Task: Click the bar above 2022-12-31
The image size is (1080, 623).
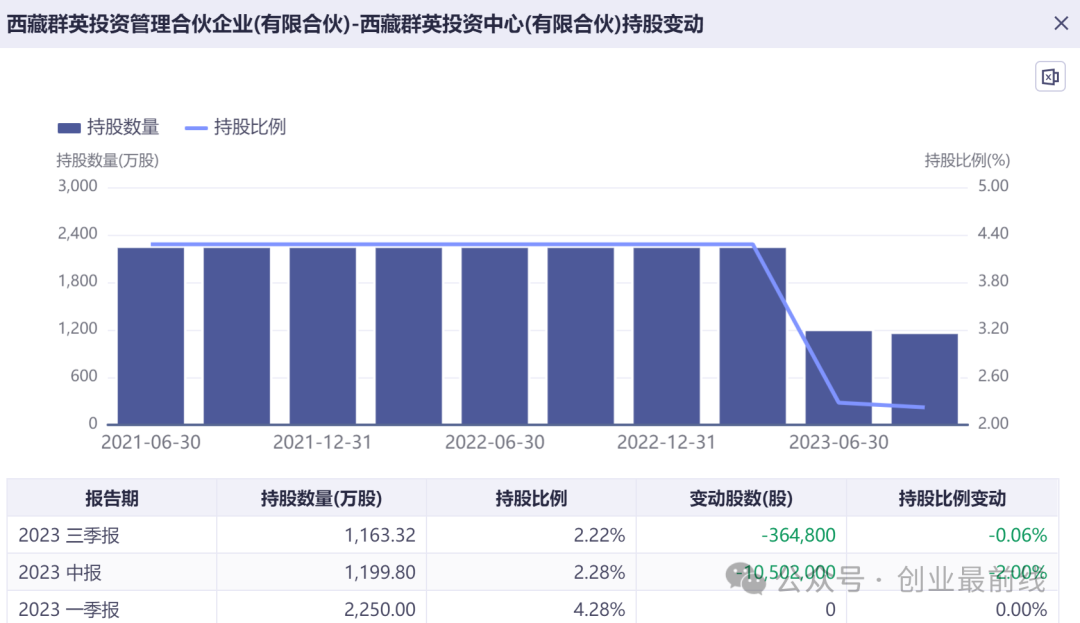Action: point(667,336)
